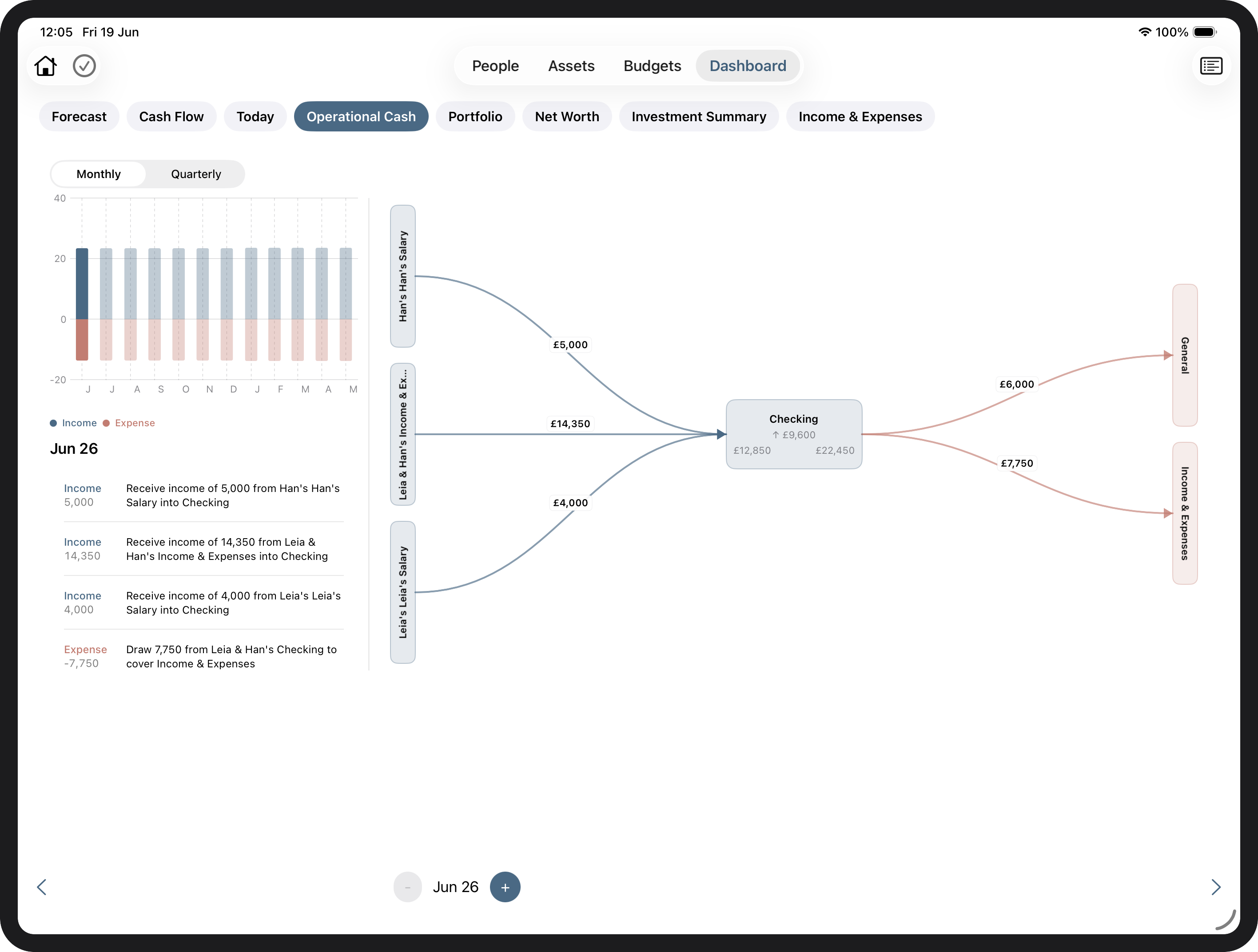Toggle the Income legend item
The image size is (1258, 952).
coord(73,423)
